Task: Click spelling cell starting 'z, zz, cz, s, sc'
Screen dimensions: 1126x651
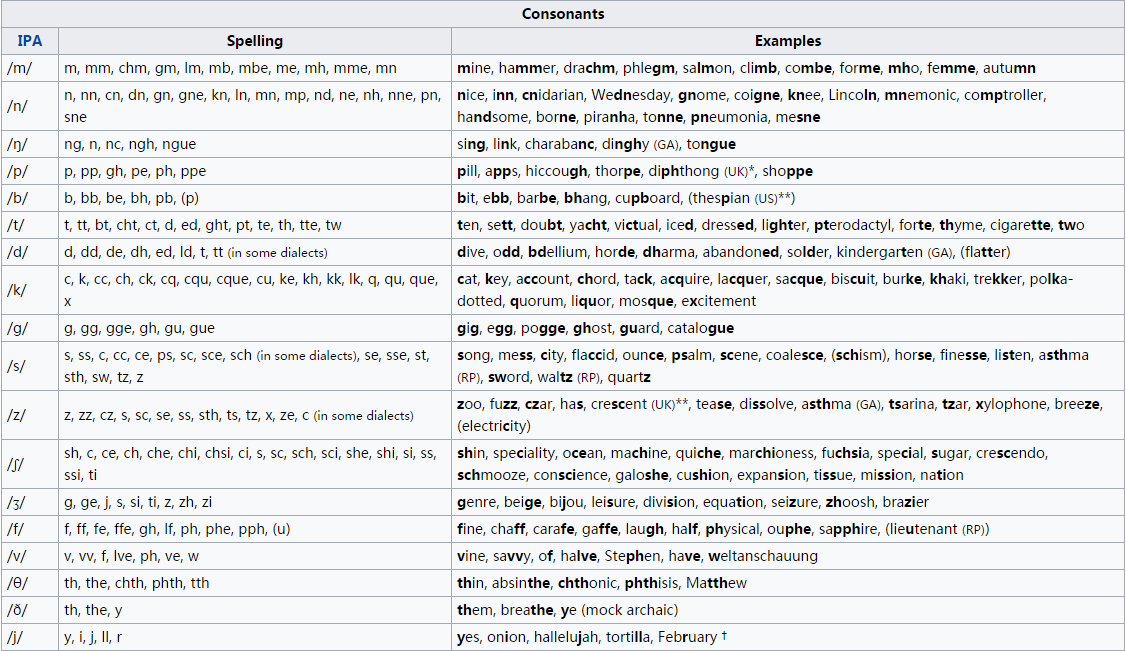Action: tap(255, 415)
